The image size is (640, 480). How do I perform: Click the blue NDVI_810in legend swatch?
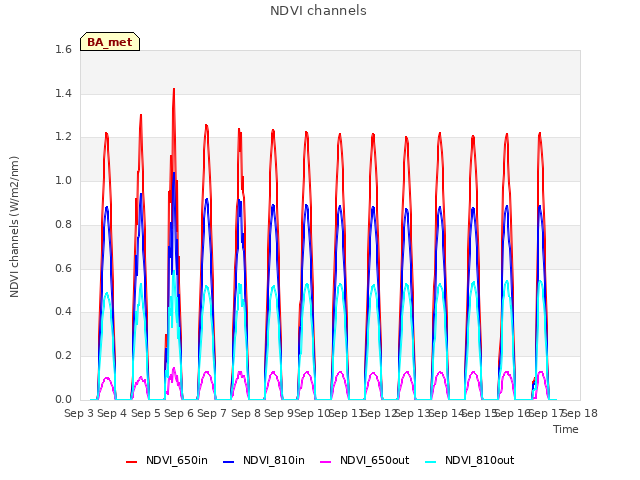229,462
